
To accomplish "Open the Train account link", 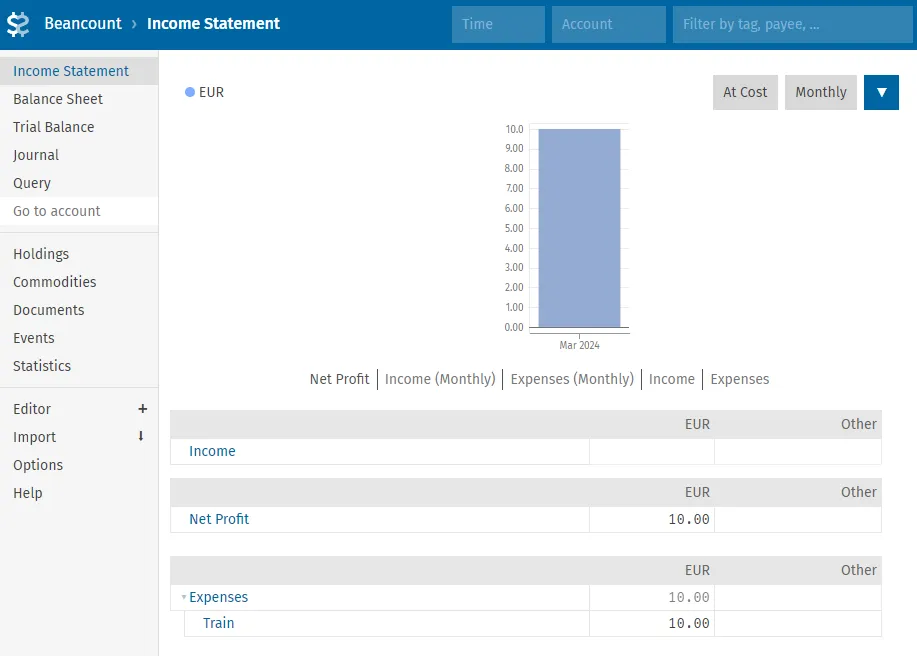I will (x=218, y=623).
